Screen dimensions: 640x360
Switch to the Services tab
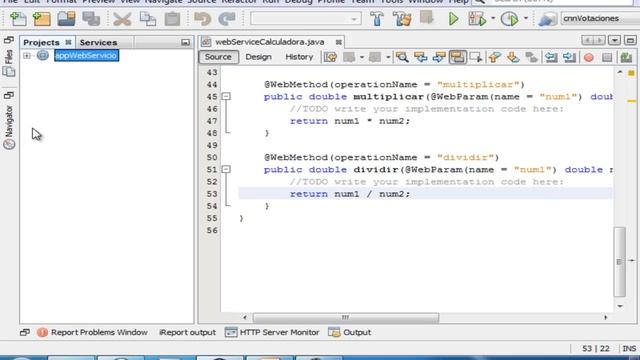[98, 42]
